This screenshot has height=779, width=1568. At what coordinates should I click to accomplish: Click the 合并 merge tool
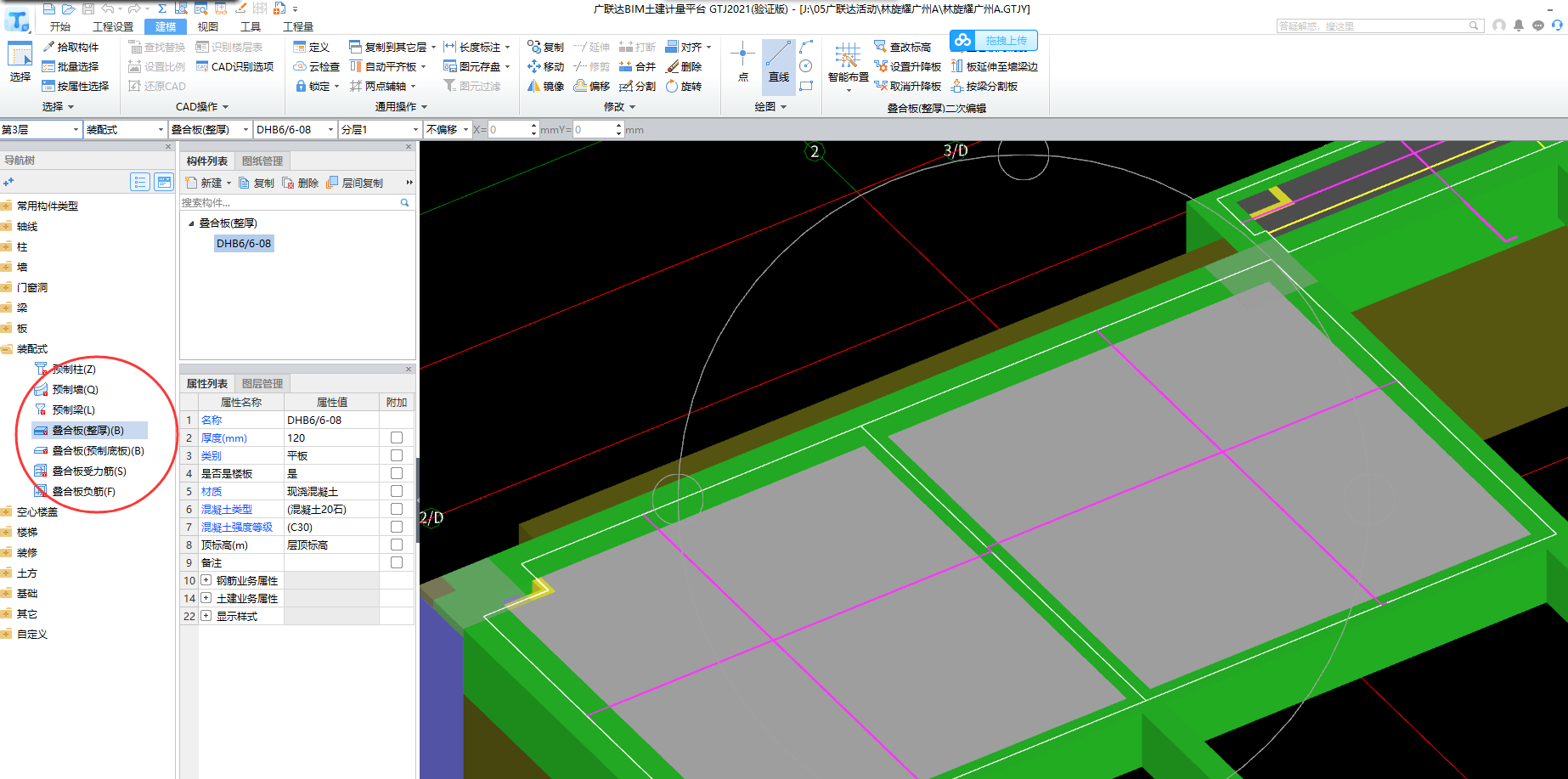638,66
